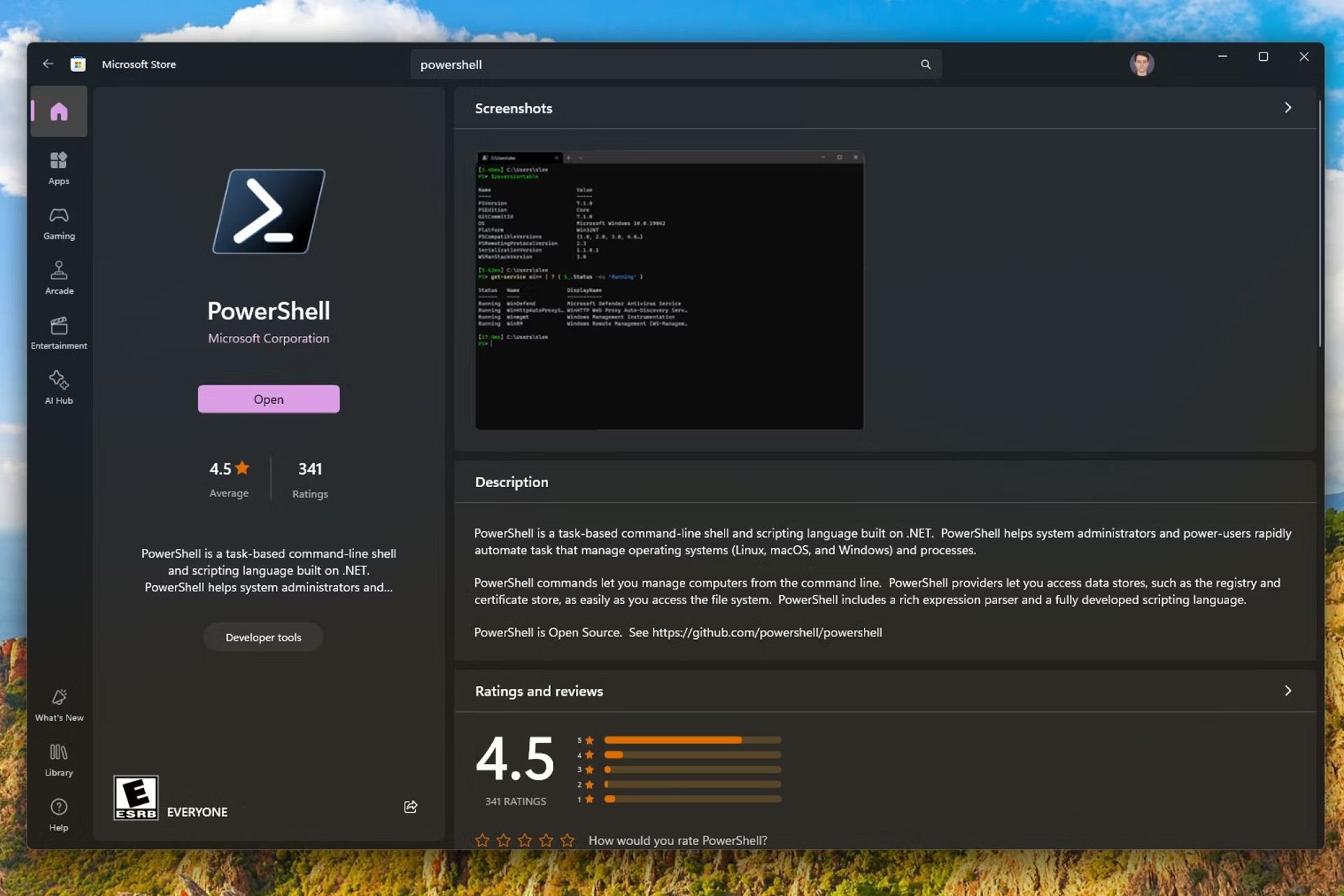Go to the Home section in sidebar

coord(59,111)
